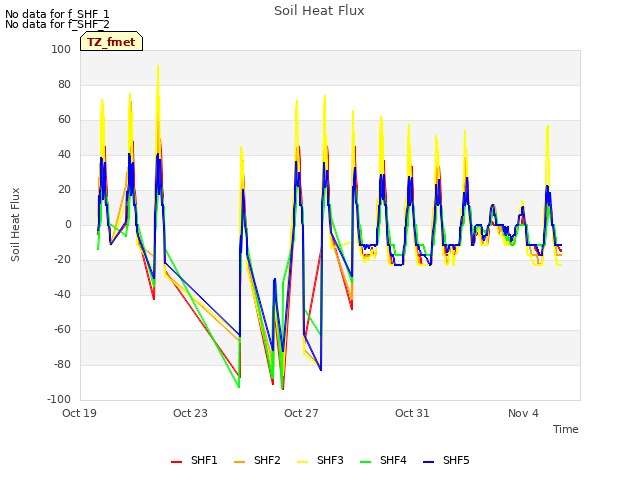Click the SHF5 legend entry
This screenshot has height=480, width=640.
point(446,460)
